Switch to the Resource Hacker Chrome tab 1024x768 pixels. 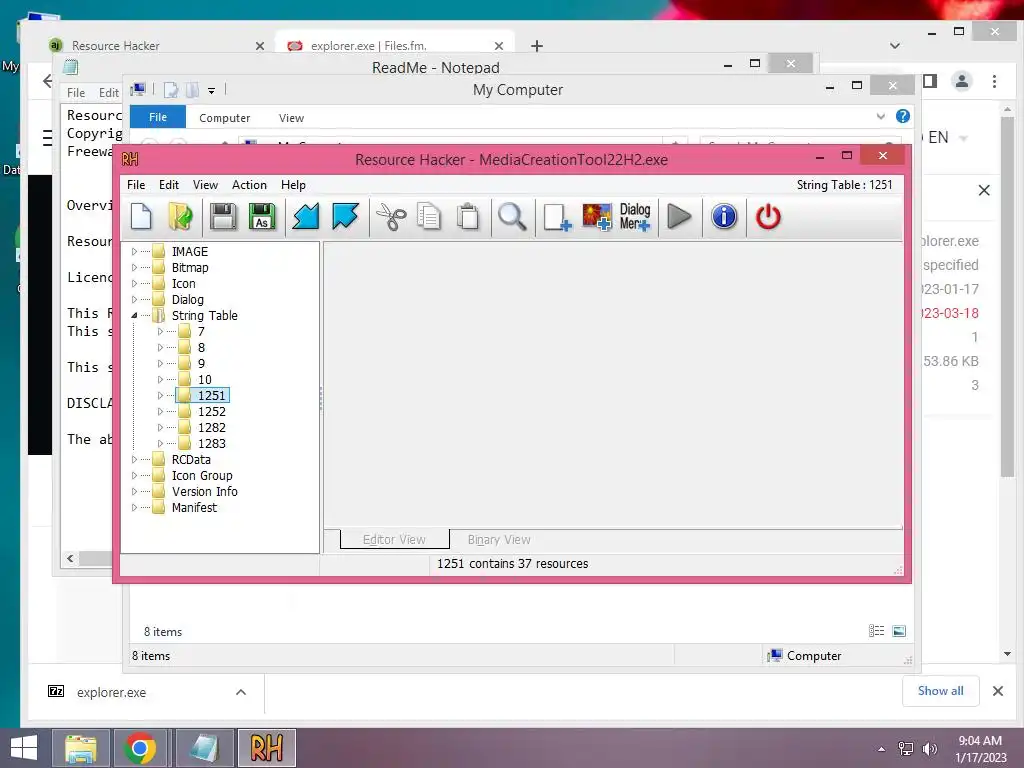coord(157,46)
